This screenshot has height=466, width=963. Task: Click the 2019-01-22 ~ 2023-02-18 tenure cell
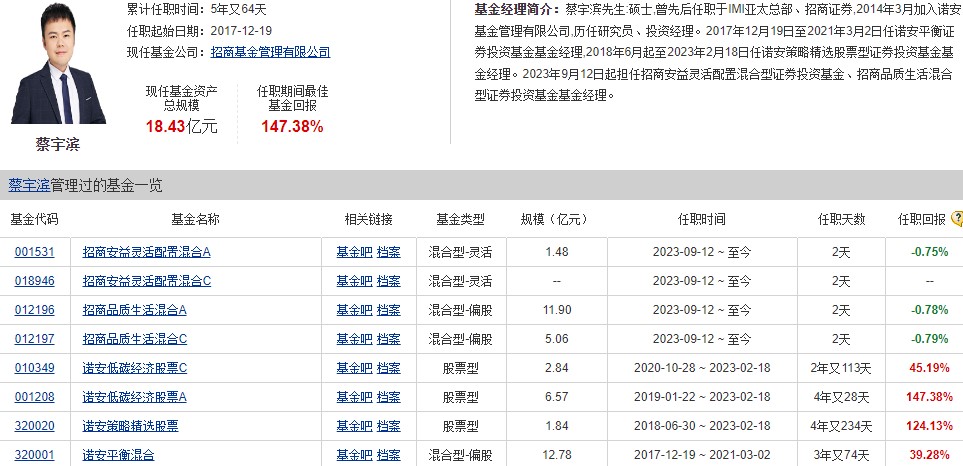point(702,397)
